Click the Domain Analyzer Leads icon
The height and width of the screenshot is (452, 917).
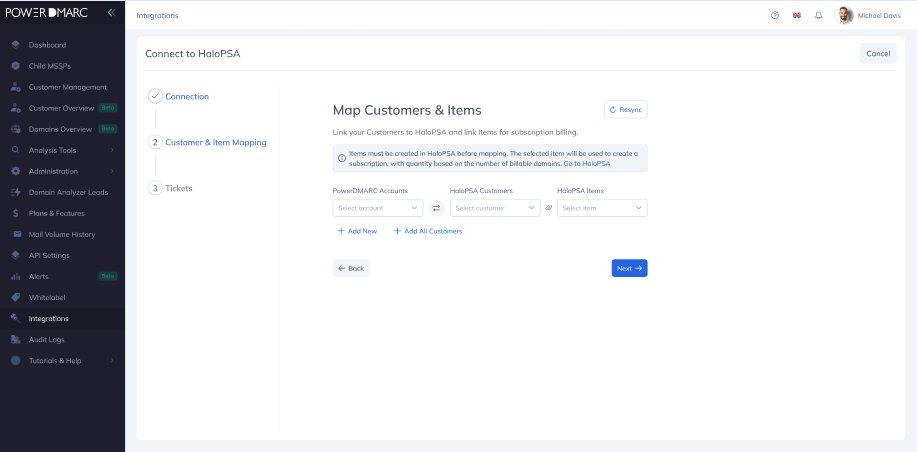coord(16,192)
